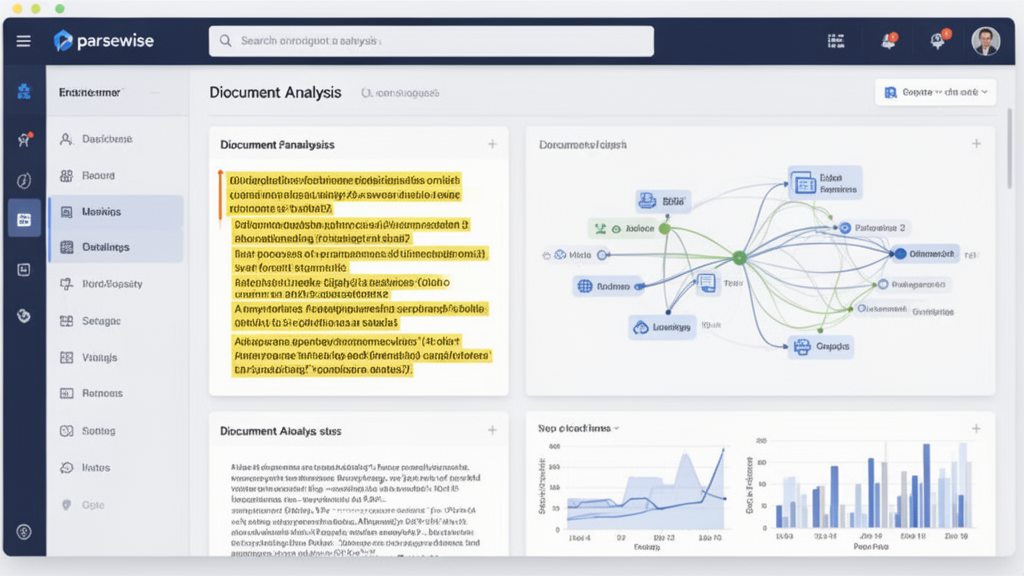Select the square image icon in the dark rail
This screenshot has width=1024, height=576.
click(x=24, y=269)
